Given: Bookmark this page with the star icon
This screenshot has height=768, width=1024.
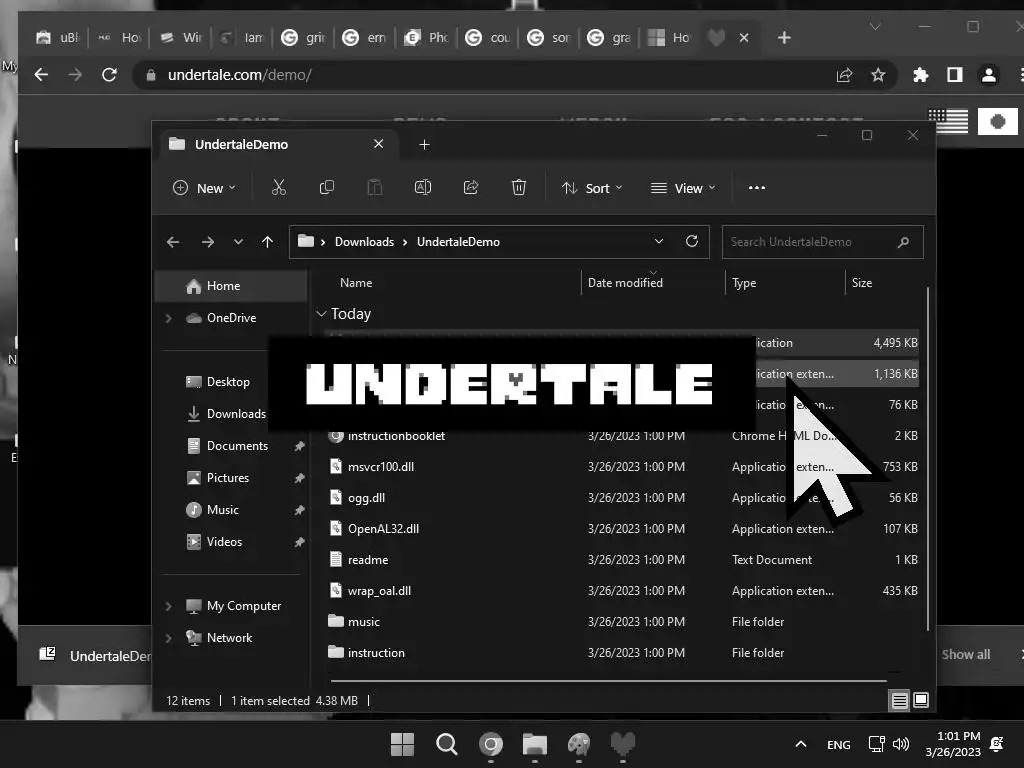Looking at the screenshot, I should point(878,75).
